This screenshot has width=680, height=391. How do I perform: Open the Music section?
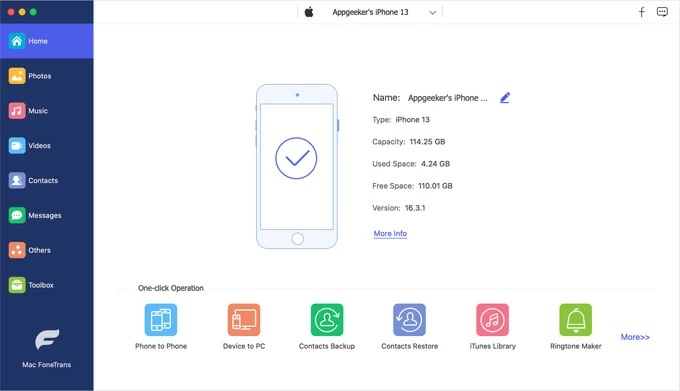47,111
